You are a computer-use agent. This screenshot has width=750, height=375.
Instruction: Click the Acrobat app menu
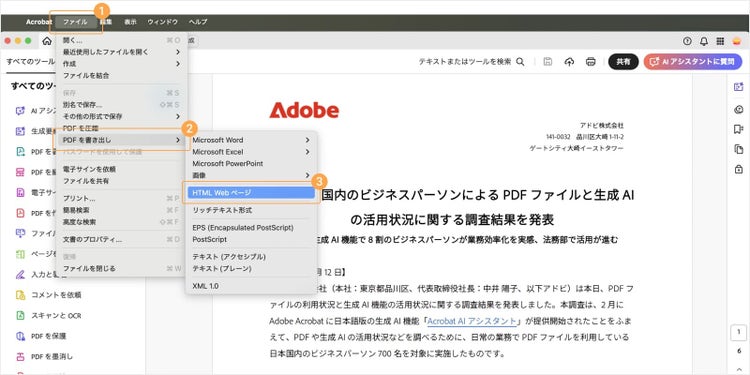(x=39, y=22)
